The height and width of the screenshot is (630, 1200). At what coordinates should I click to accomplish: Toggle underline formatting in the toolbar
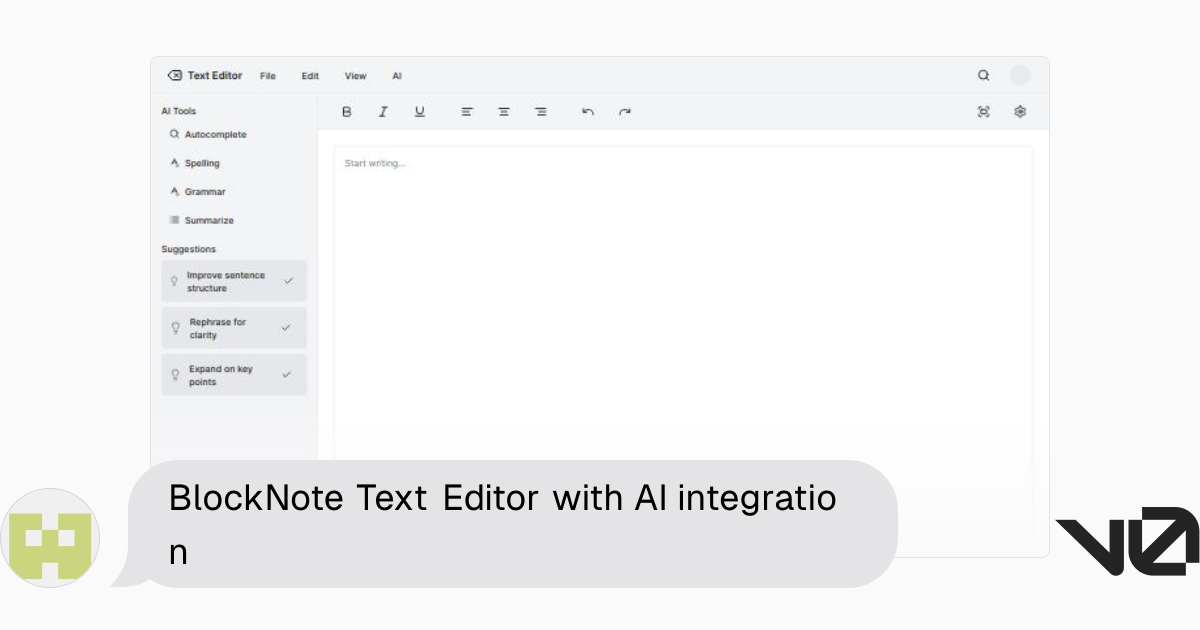coord(420,112)
